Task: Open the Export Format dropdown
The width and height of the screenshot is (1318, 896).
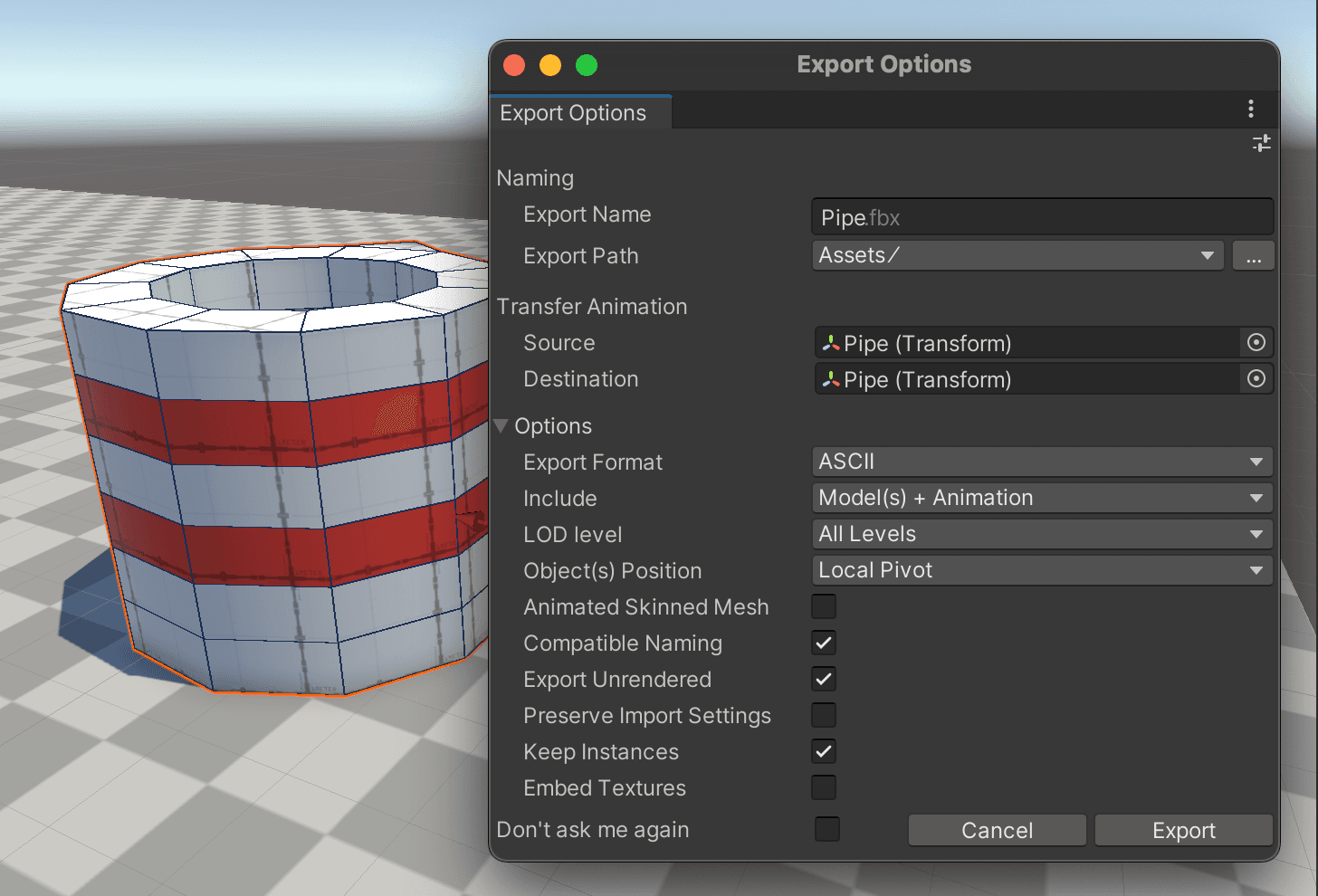Action: (x=1041, y=462)
